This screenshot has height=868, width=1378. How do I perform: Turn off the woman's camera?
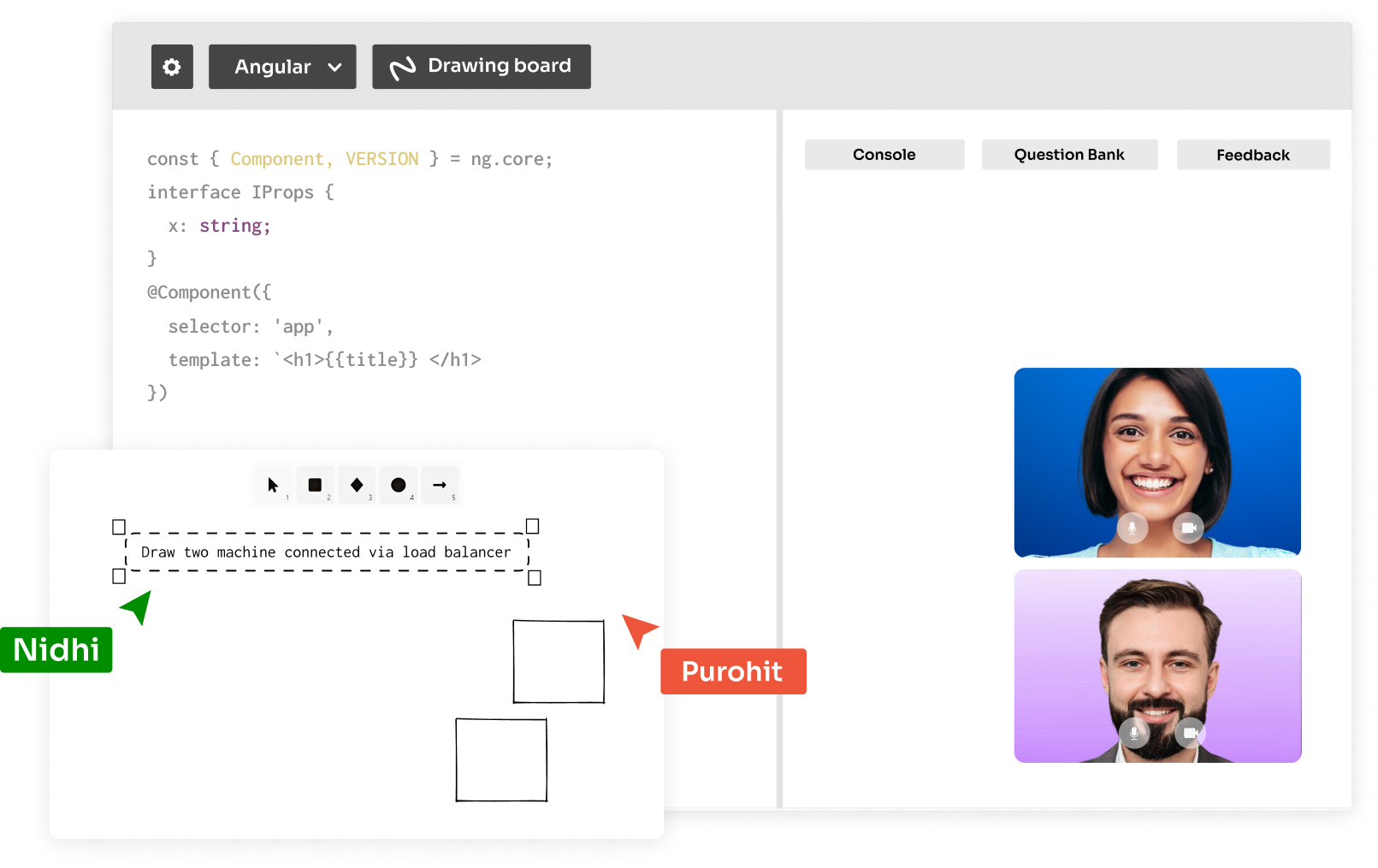click(x=1188, y=528)
